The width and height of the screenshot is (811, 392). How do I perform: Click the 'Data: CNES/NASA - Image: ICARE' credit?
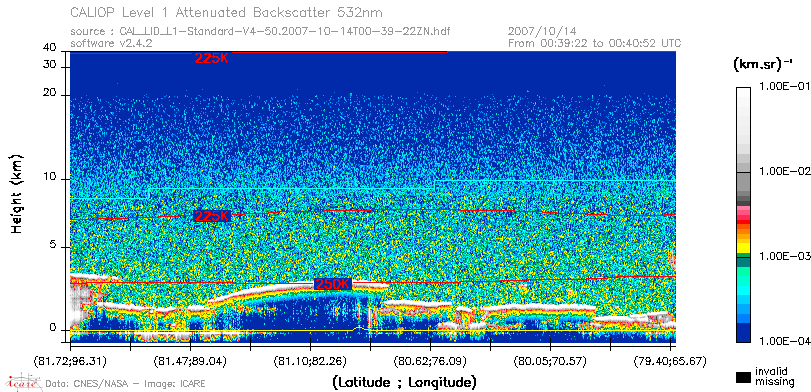pyautogui.click(x=125, y=384)
